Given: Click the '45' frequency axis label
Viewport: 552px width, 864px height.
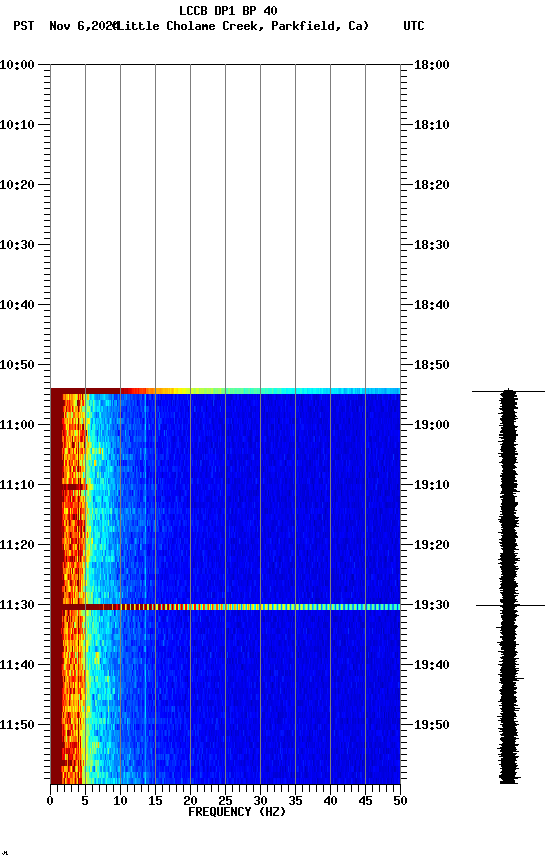Looking at the screenshot, I should tap(365, 801).
